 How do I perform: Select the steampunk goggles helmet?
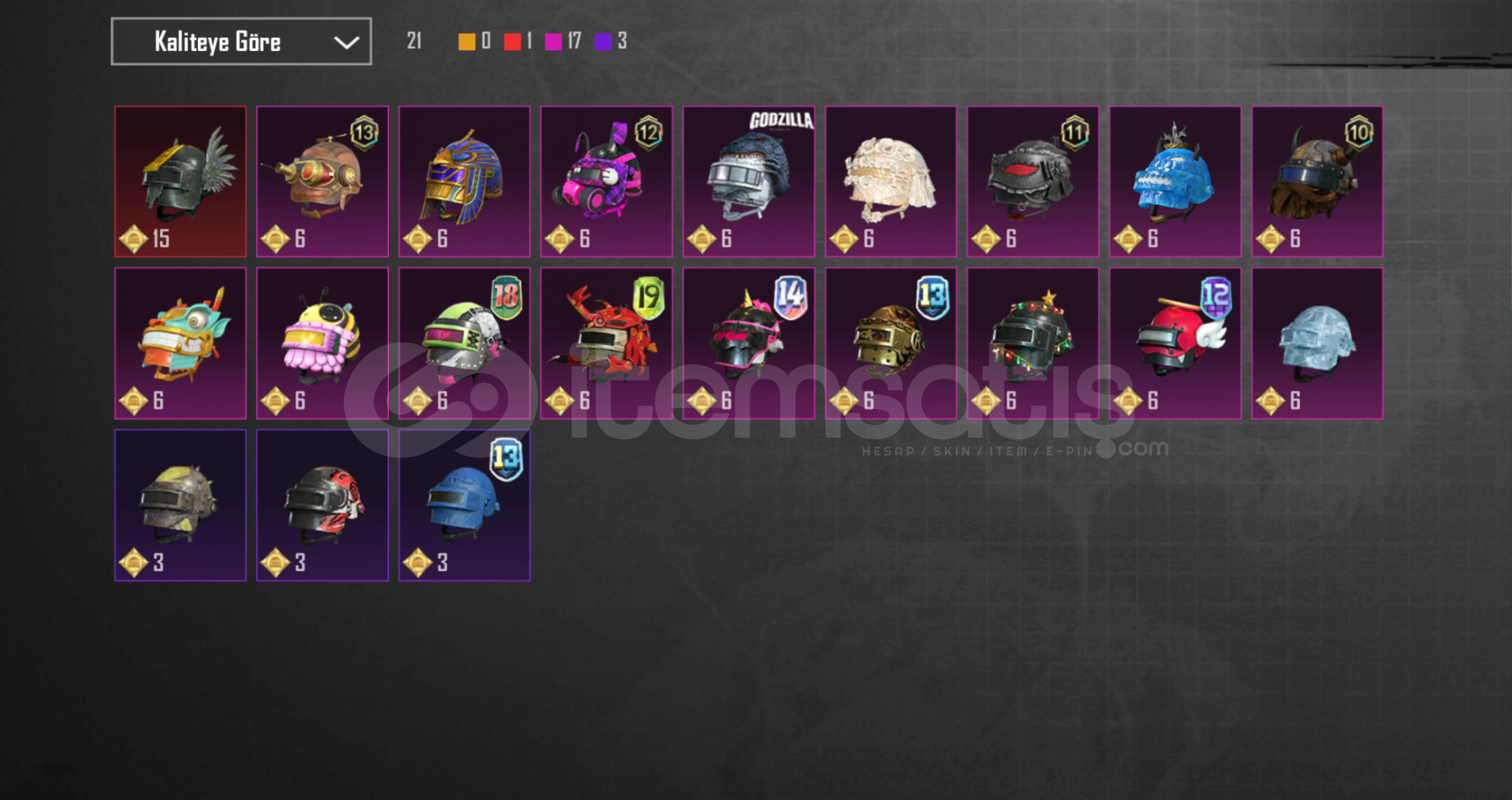point(322,181)
